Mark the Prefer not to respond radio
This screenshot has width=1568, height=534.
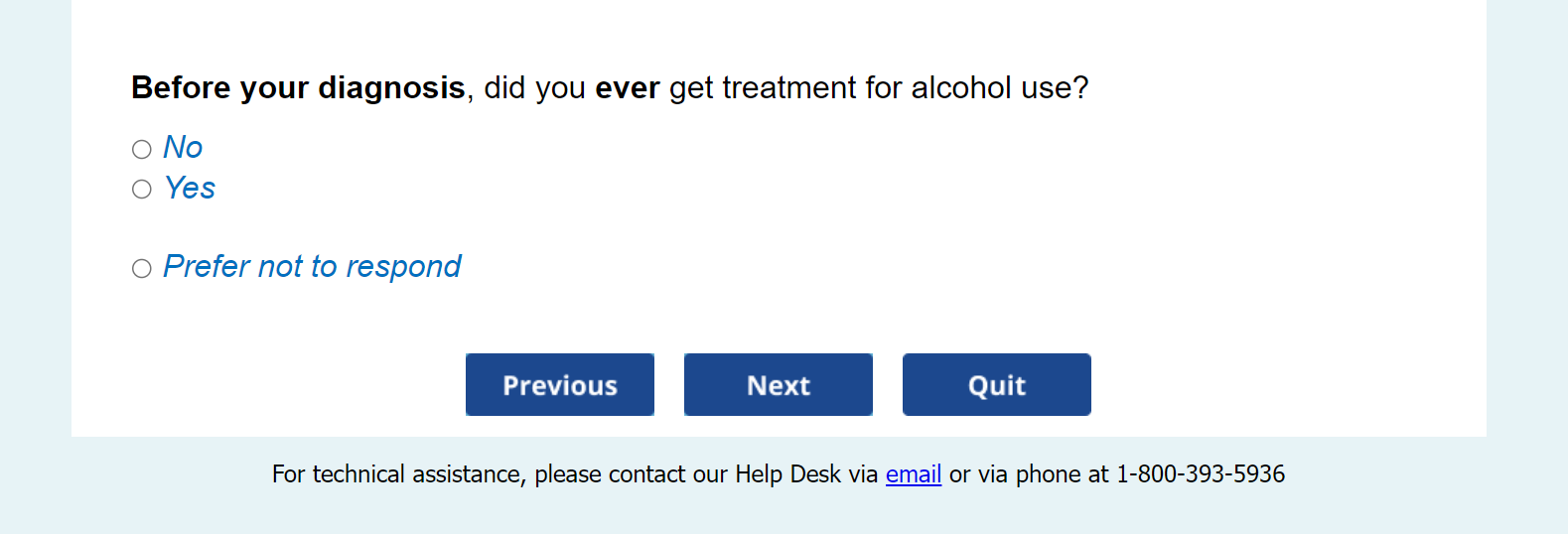click(142, 268)
